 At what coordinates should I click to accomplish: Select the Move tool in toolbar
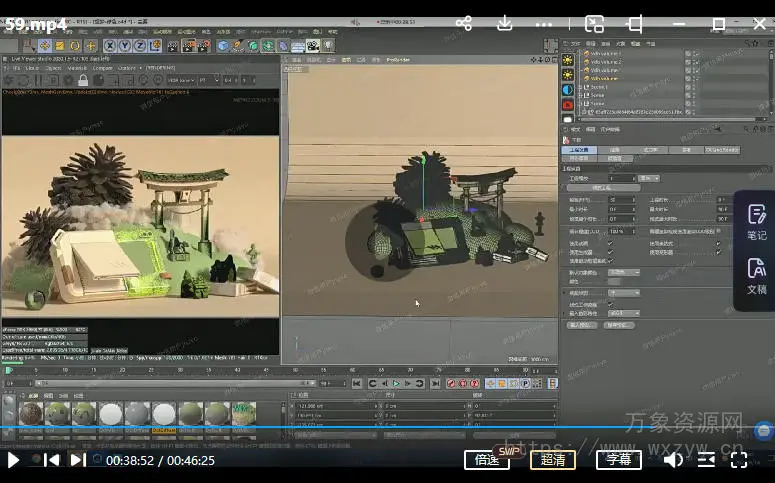45,45
